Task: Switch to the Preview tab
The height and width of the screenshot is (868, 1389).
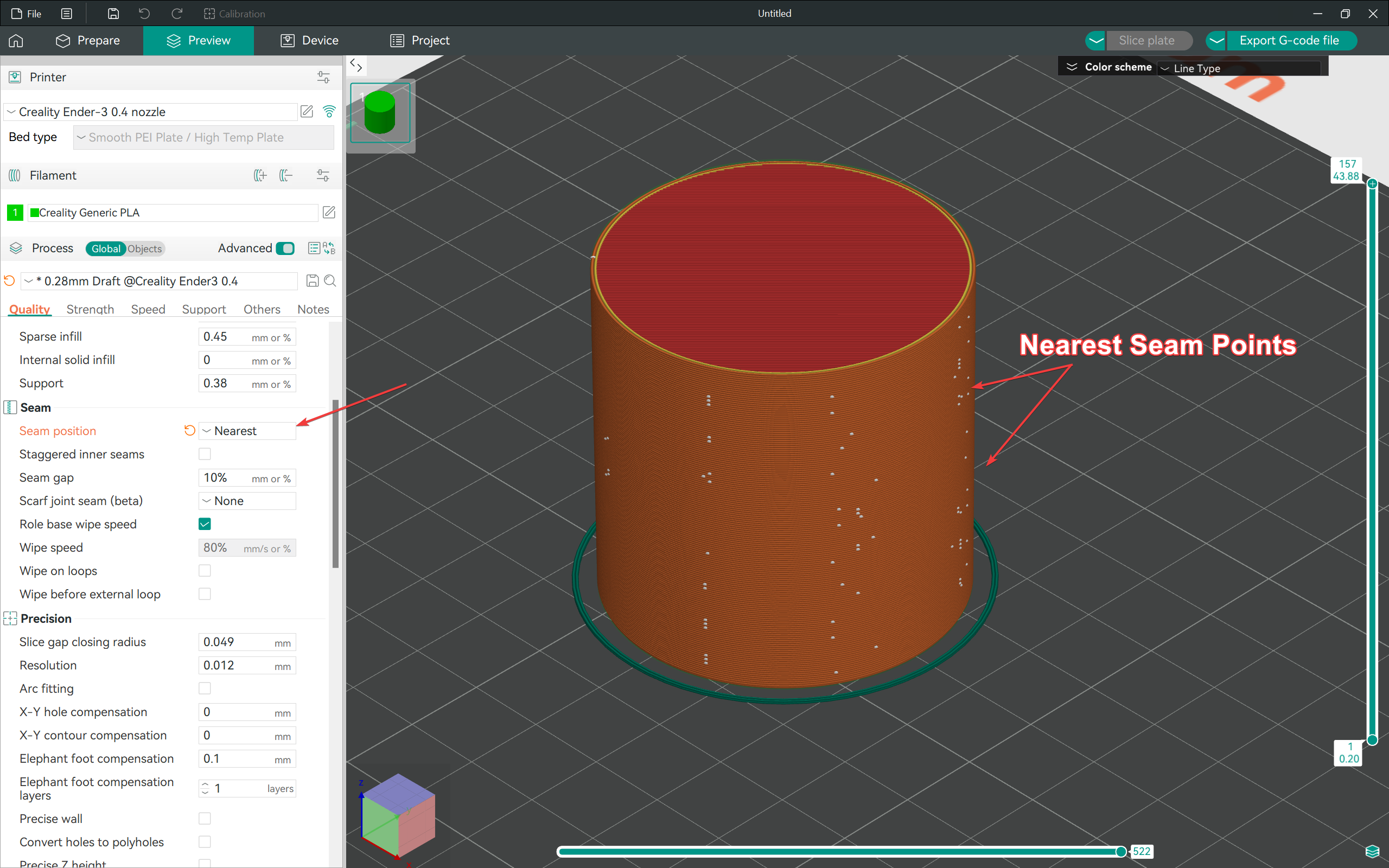Action: 198,40
